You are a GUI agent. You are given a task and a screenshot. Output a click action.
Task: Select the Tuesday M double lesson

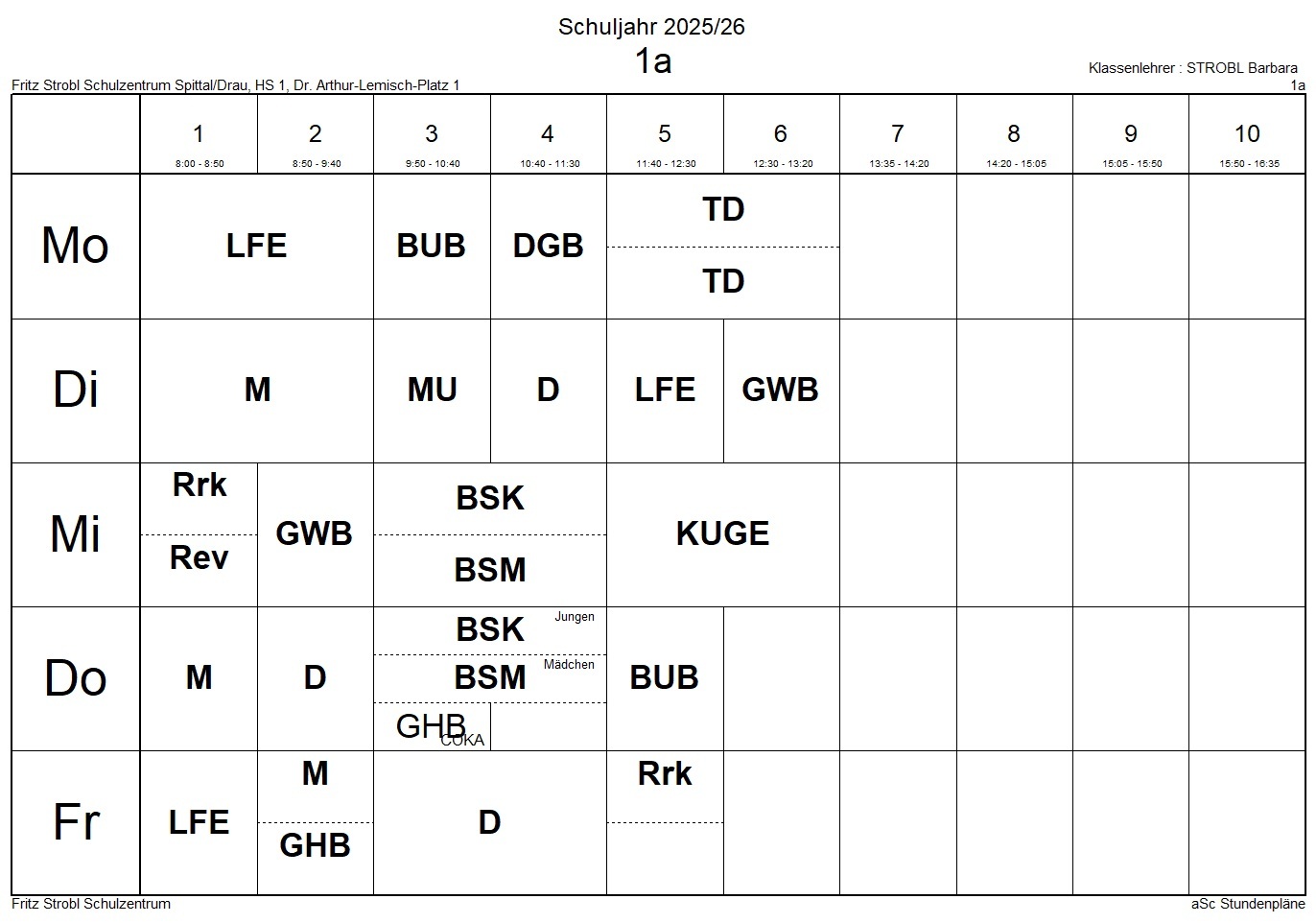(256, 390)
